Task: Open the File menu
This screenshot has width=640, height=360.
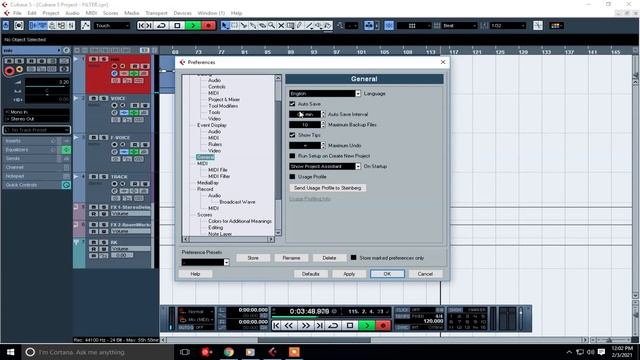Action: tap(17, 13)
